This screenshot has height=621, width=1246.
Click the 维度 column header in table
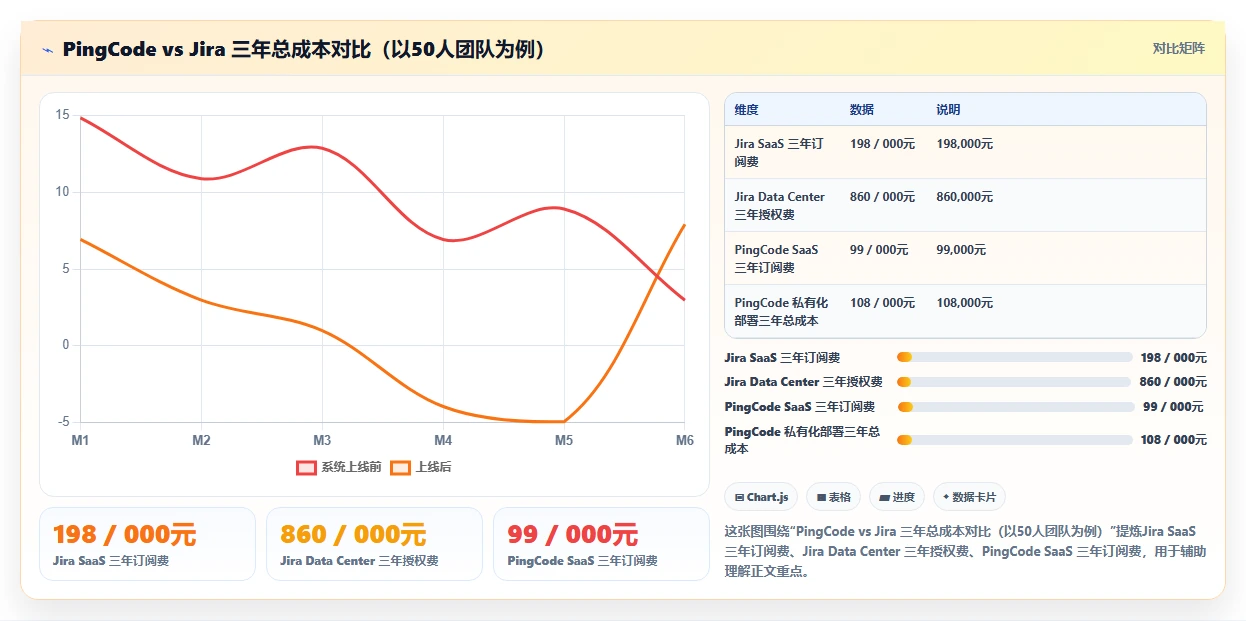746,110
